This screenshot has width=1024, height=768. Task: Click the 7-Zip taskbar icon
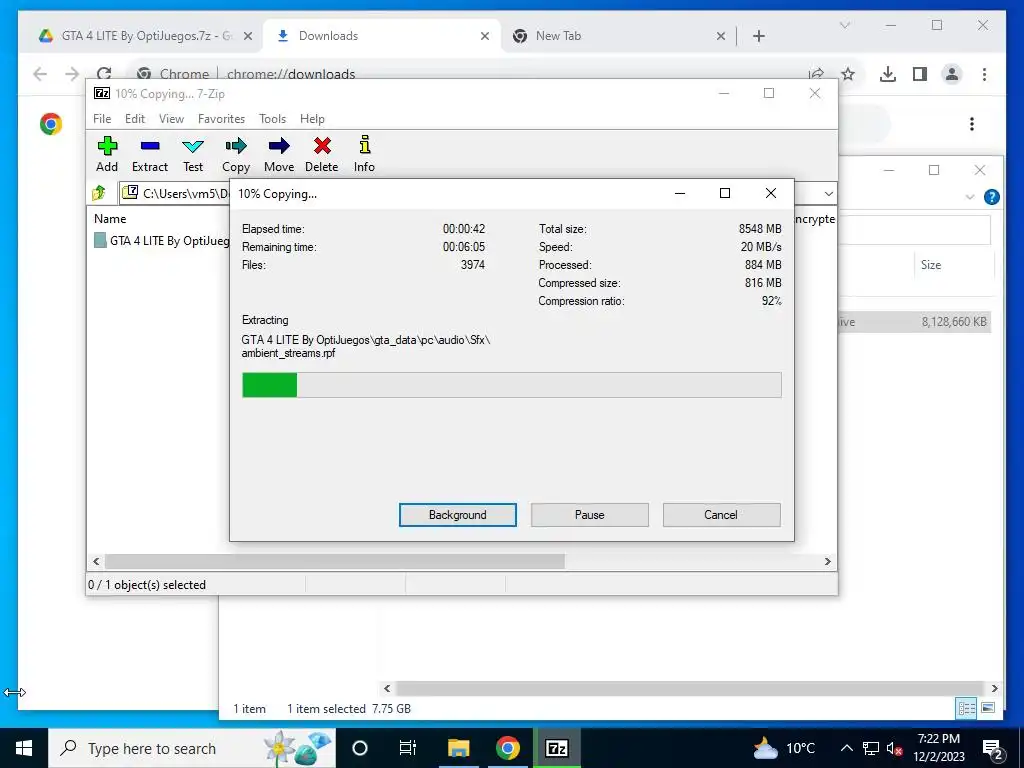(x=556, y=748)
